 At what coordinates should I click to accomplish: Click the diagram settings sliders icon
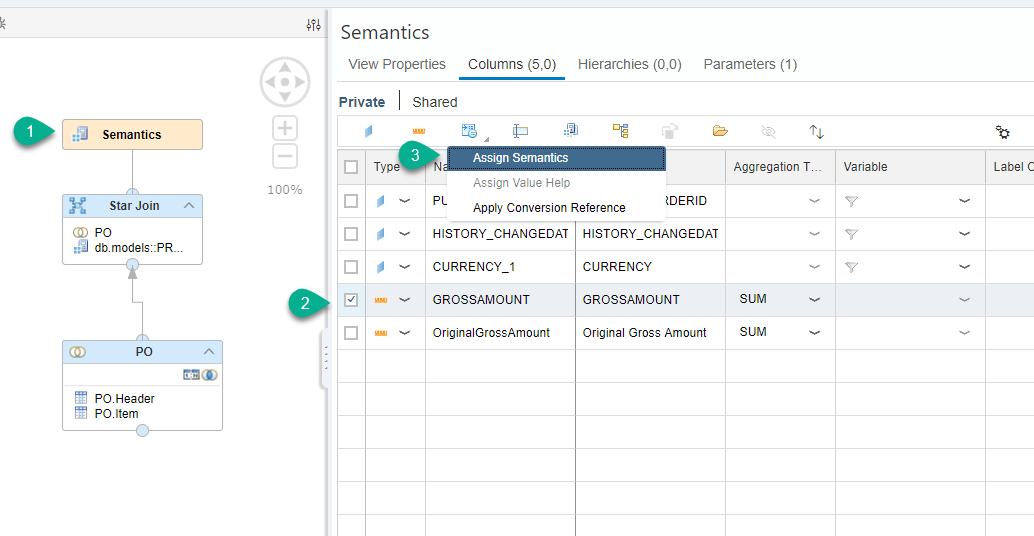coord(313,25)
